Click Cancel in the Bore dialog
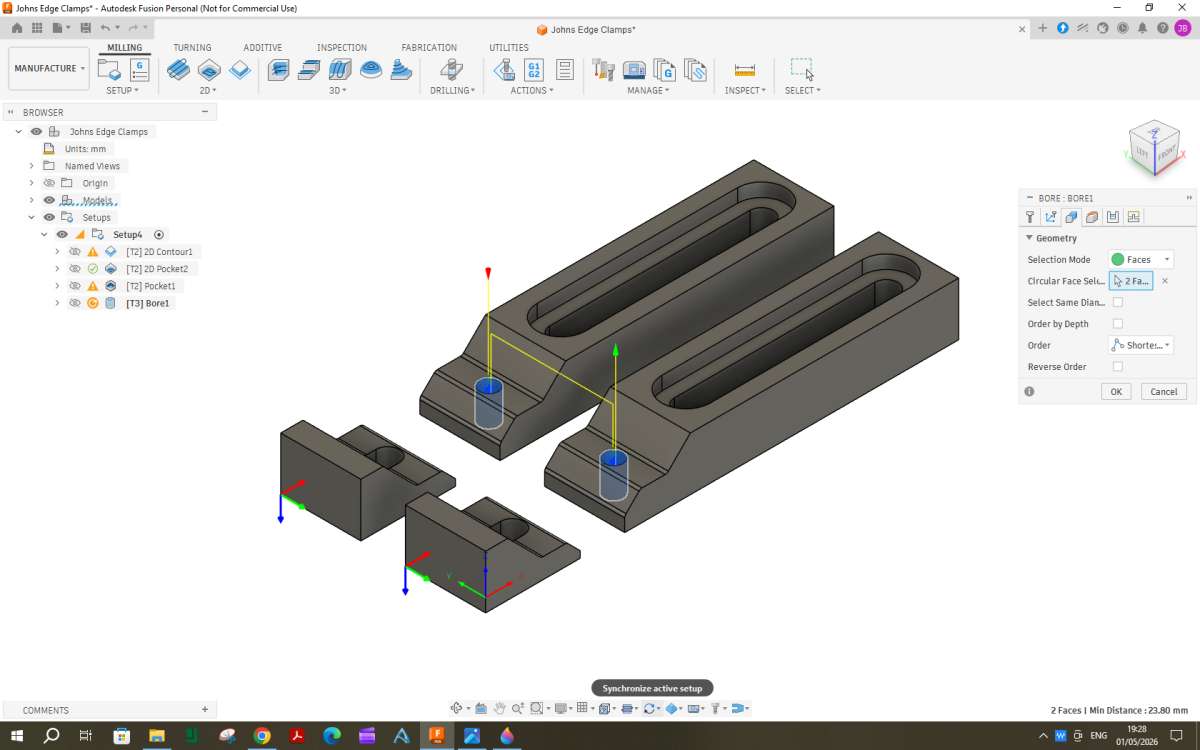This screenshot has width=1200, height=750. click(x=1164, y=392)
